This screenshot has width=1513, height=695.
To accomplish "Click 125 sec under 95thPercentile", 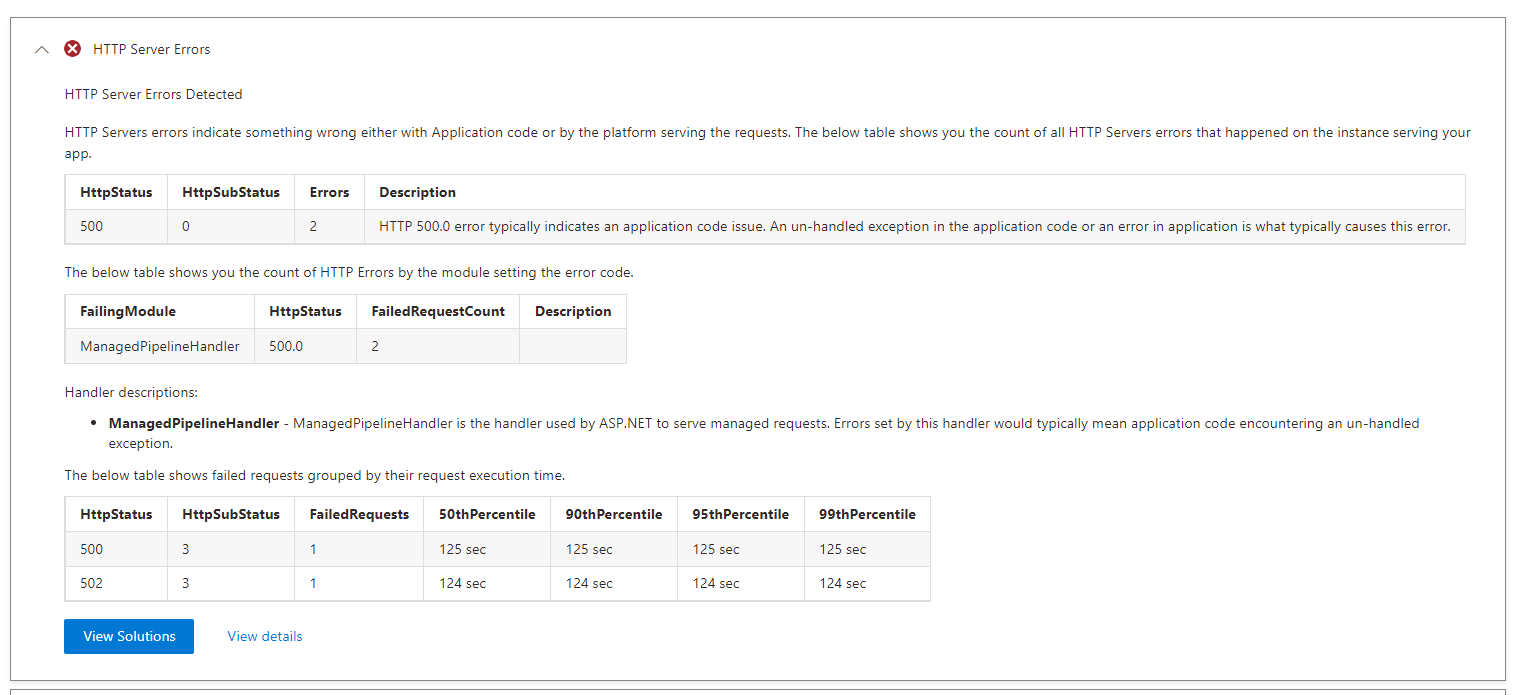I will (741, 549).
